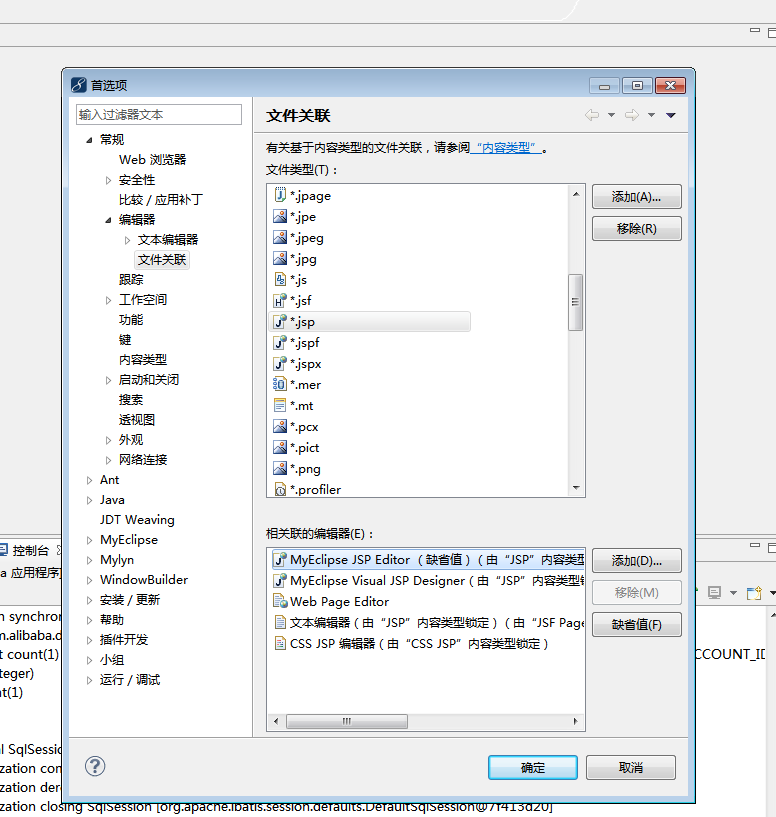Expand the 网络连接 tree node
776x817 pixels.
point(108,460)
